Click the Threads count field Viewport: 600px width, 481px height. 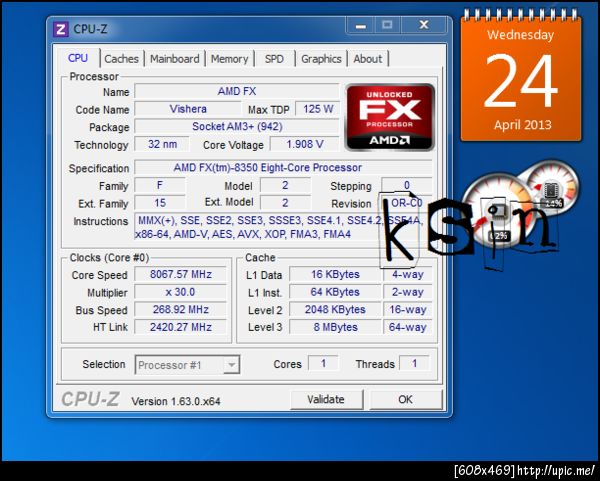[414, 363]
